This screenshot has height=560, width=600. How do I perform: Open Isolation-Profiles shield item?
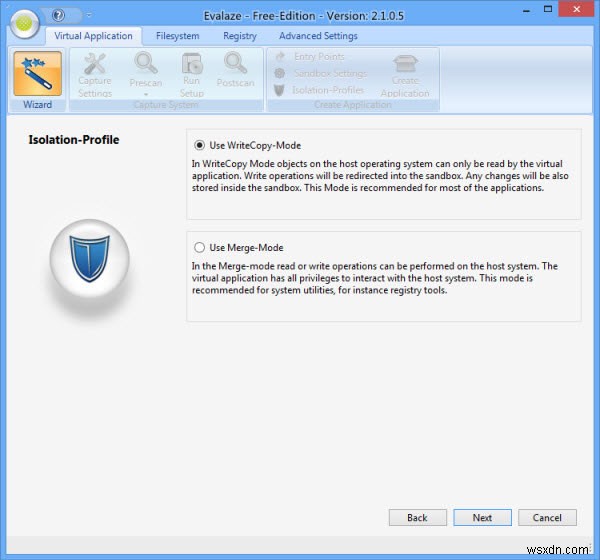319,90
